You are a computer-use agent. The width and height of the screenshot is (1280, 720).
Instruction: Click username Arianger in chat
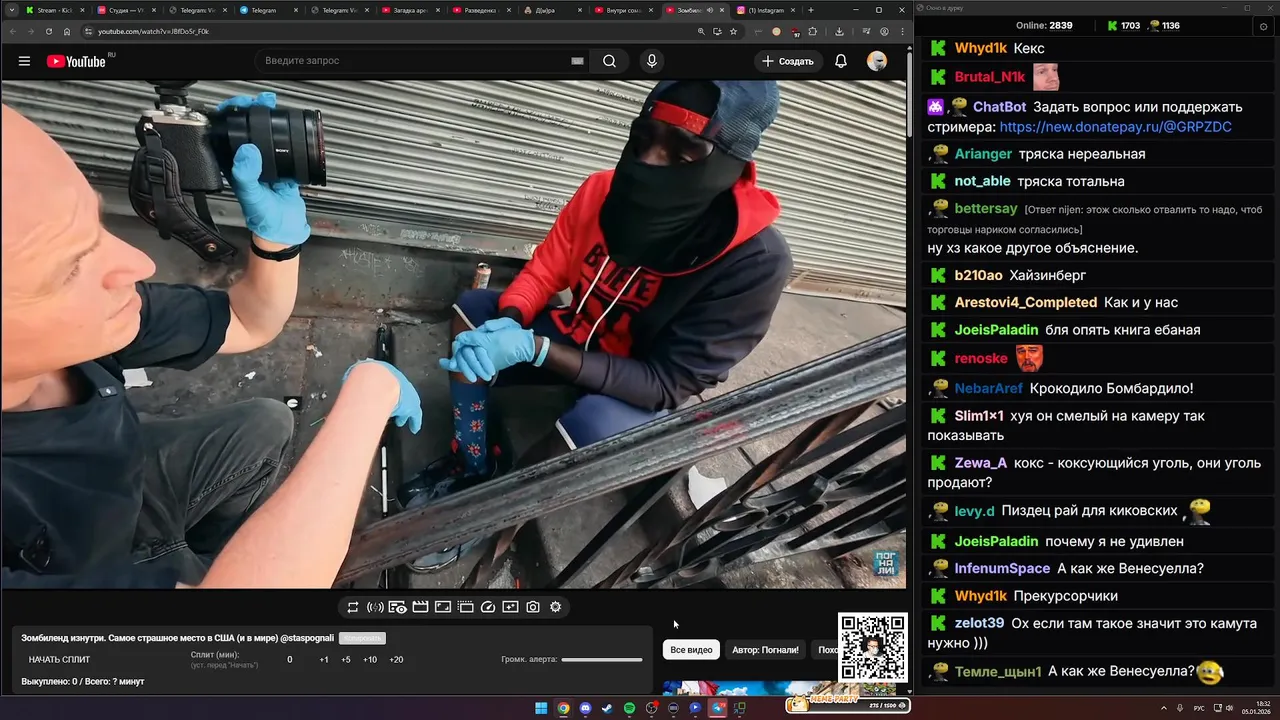coord(983,154)
